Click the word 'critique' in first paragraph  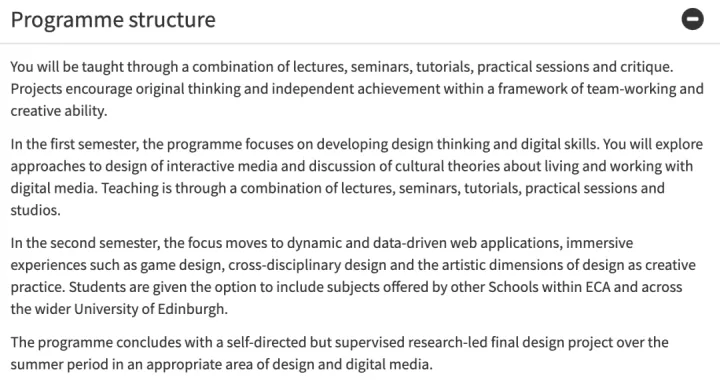coord(645,67)
